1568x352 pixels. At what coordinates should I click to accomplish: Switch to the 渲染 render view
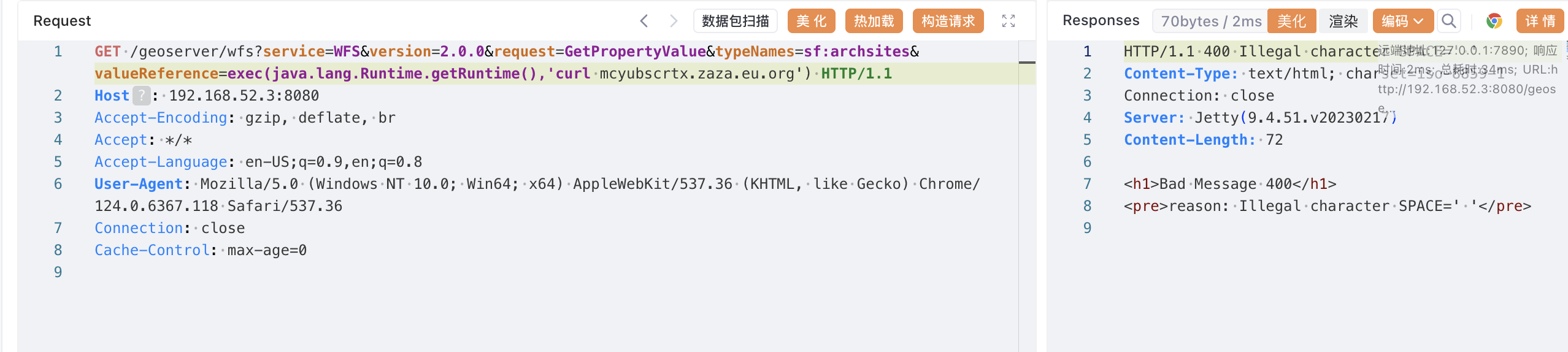[x=1343, y=21]
